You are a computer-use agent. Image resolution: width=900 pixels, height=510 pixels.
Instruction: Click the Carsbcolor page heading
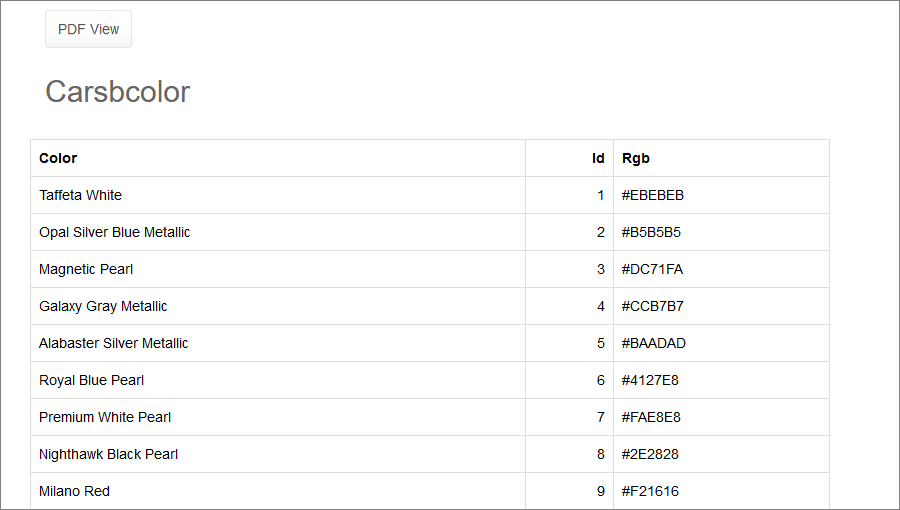[x=117, y=92]
